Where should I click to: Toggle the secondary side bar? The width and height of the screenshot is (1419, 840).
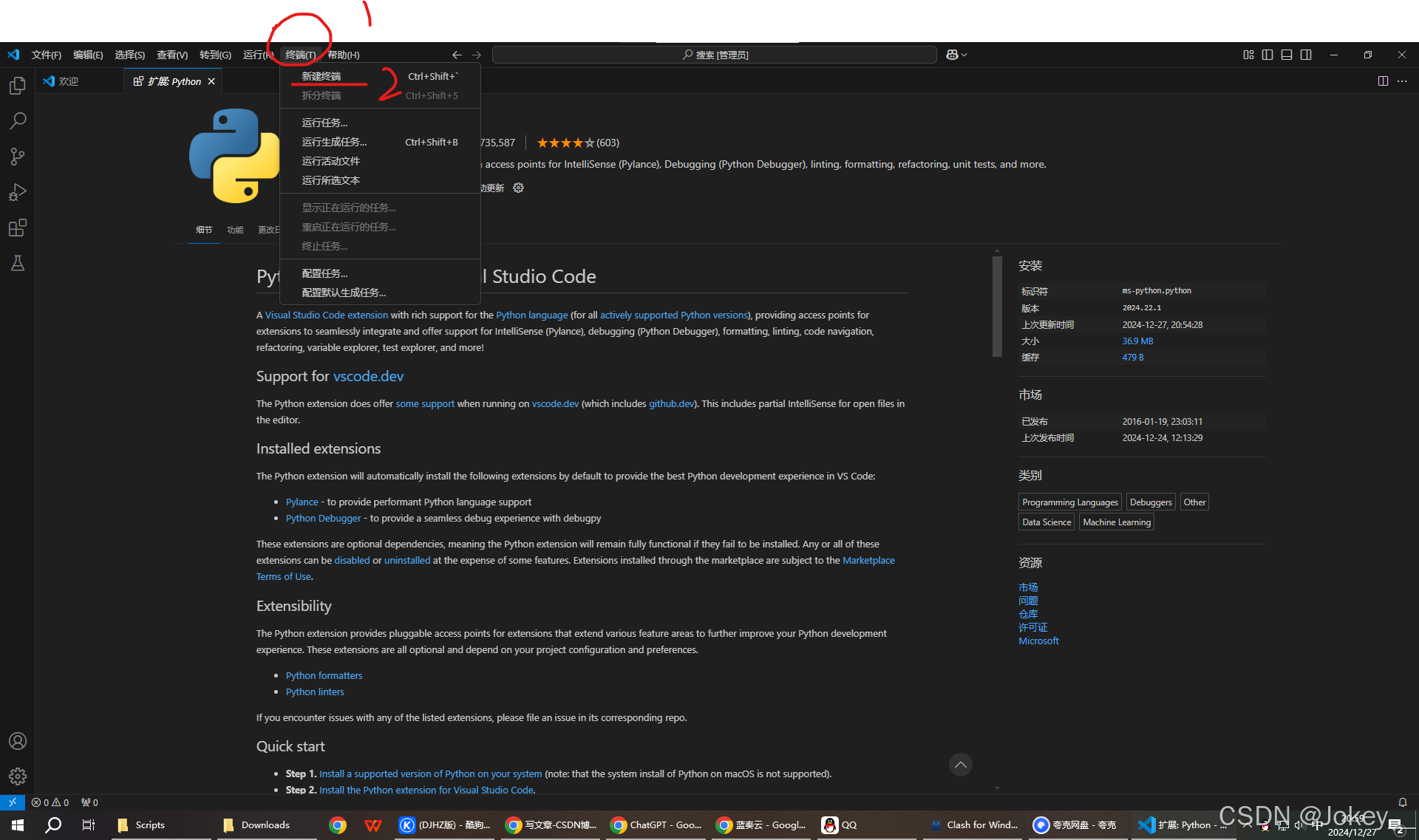1306,55
